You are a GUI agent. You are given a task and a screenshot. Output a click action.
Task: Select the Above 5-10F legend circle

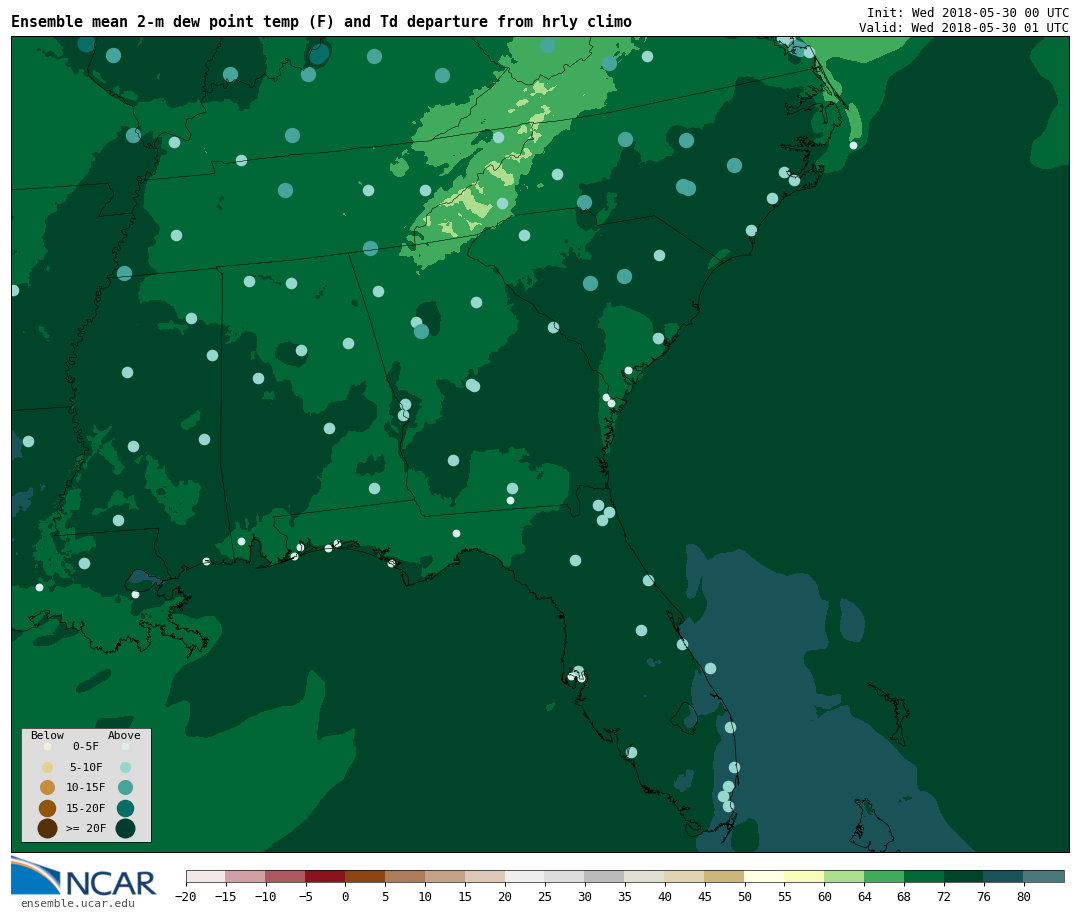click(x=125, y=767)
